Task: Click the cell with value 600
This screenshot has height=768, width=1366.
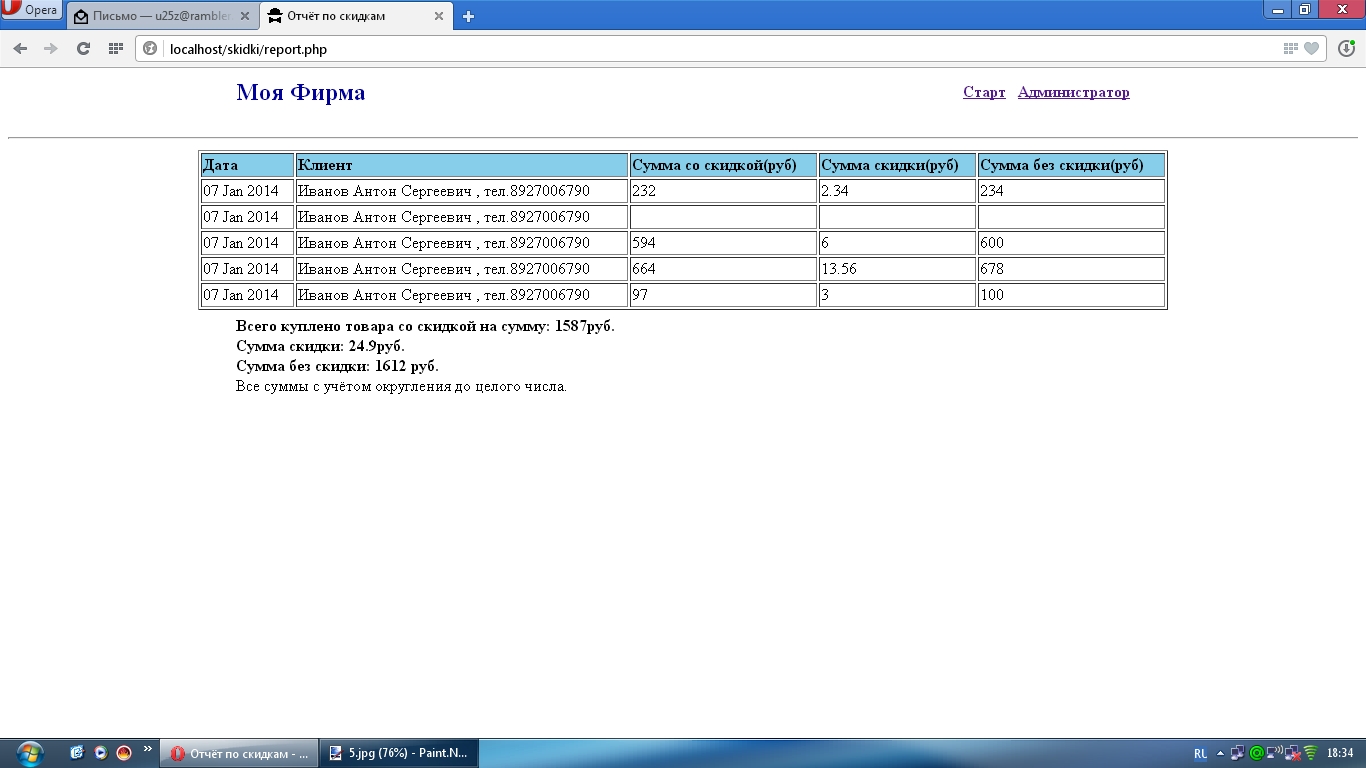Action: tap(1071, 243)
